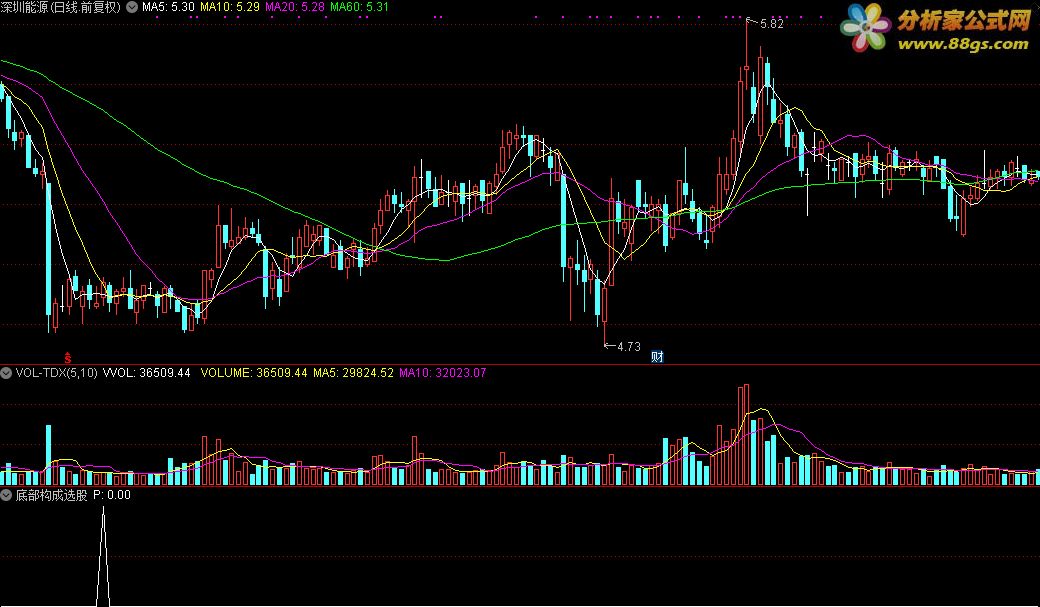
Task: Click the red S marker below the chart
Action: click(x=67, y=358)
